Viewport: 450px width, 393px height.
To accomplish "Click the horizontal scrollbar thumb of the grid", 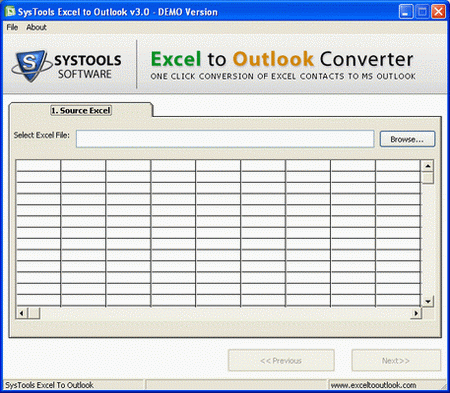I will [34, 313].
